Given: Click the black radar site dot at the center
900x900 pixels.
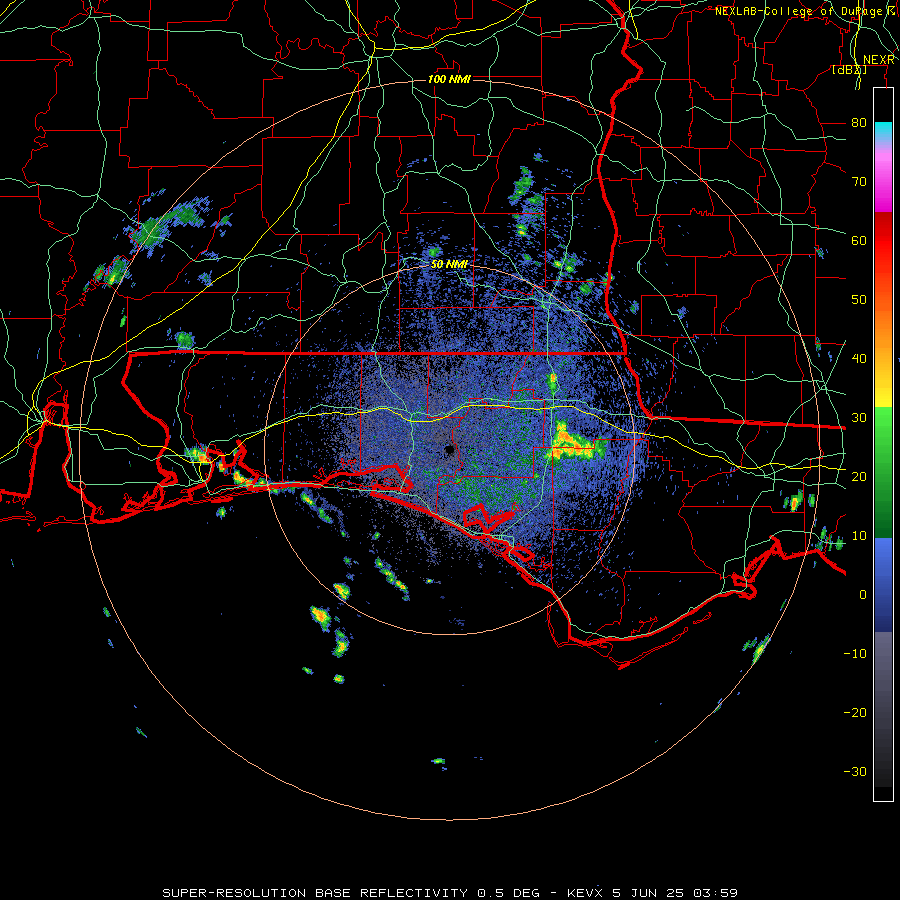Looking at the screenshot, I should click(449, 450).
